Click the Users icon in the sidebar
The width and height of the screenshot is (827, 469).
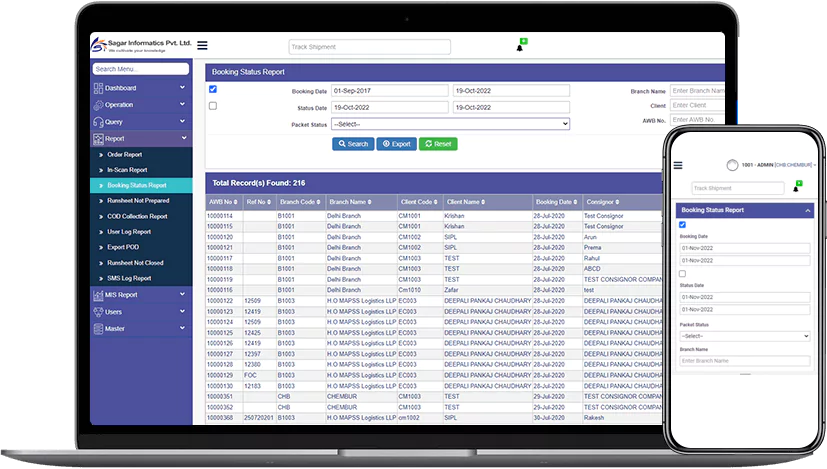[98, 312]
